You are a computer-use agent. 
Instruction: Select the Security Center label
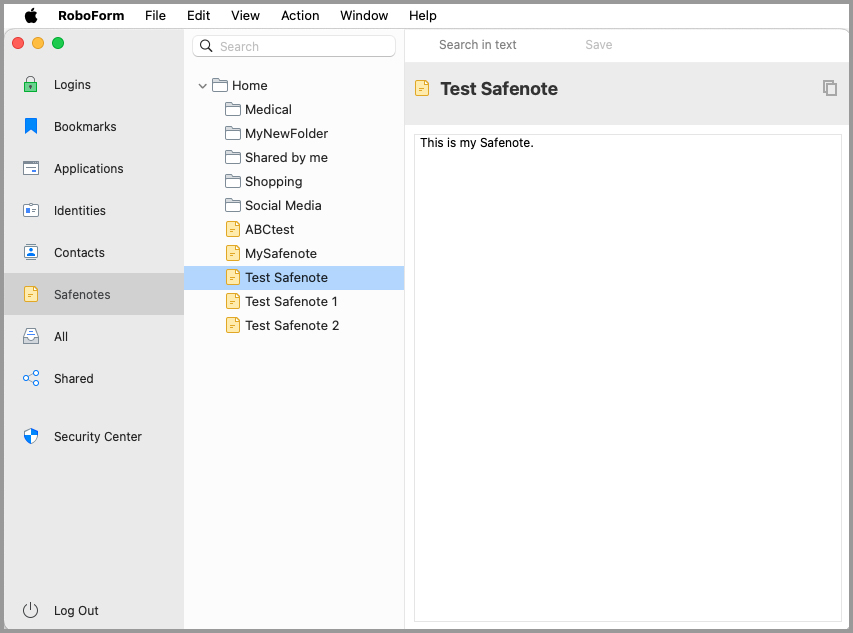(x=97, y=437)
